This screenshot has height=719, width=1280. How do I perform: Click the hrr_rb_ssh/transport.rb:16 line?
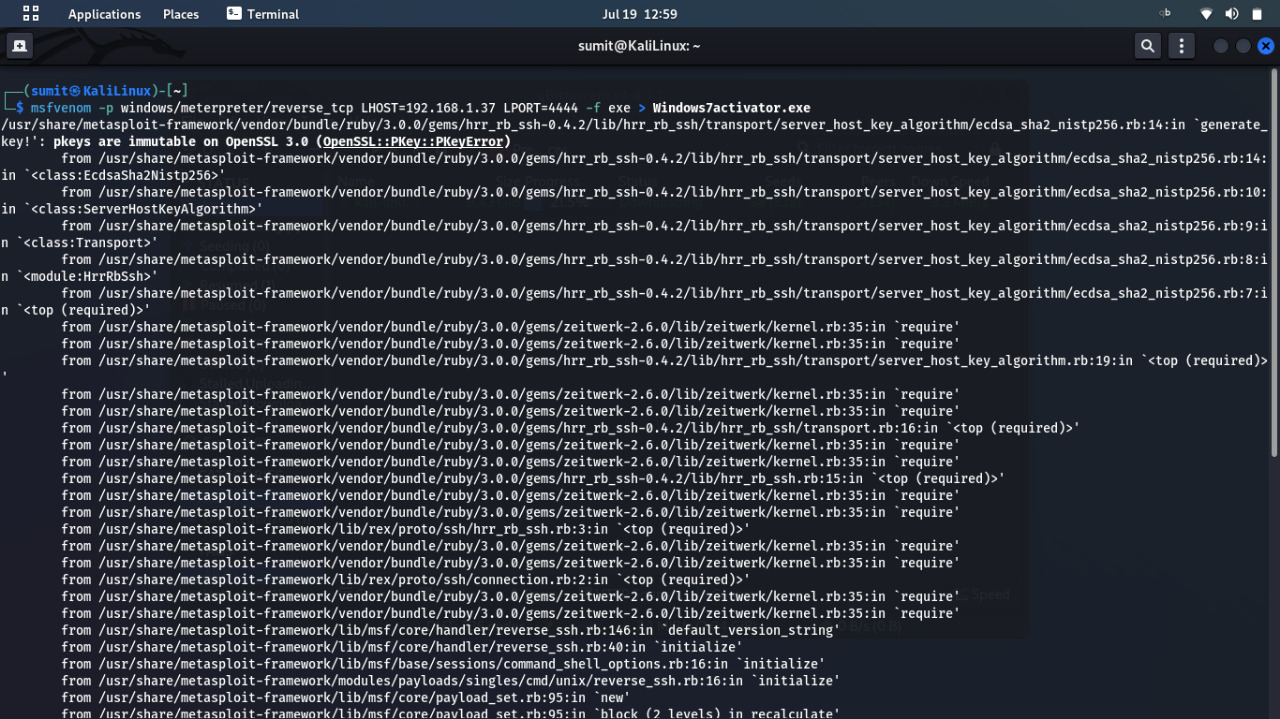point(570,428)
